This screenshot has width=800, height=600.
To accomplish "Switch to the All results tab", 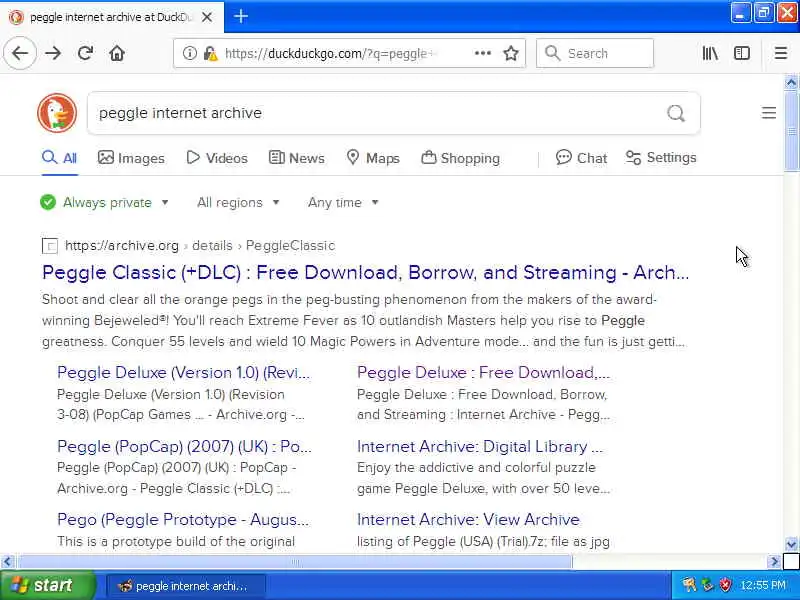I will (60, 158).
